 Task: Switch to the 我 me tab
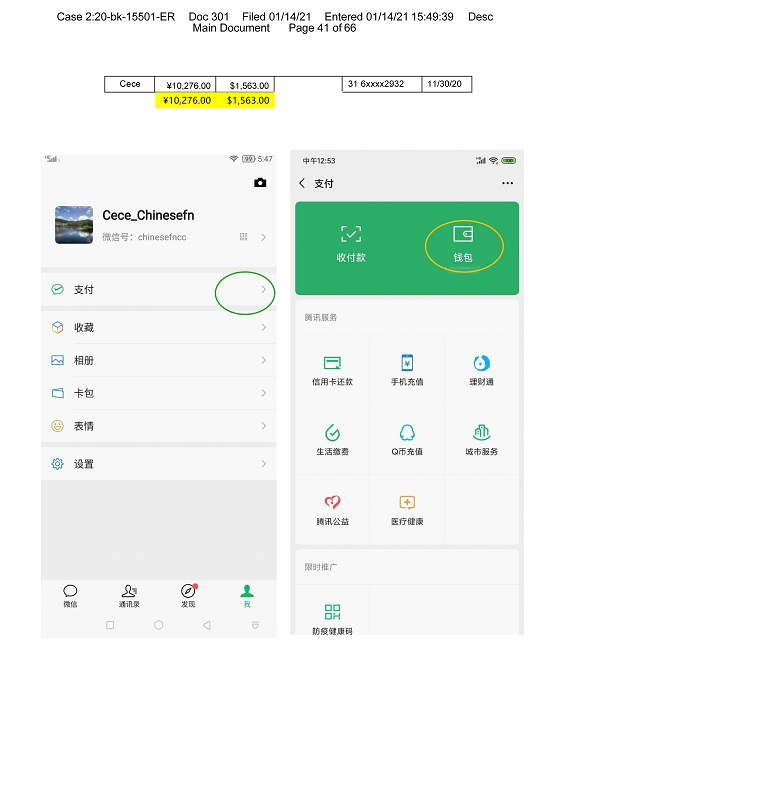247,596
